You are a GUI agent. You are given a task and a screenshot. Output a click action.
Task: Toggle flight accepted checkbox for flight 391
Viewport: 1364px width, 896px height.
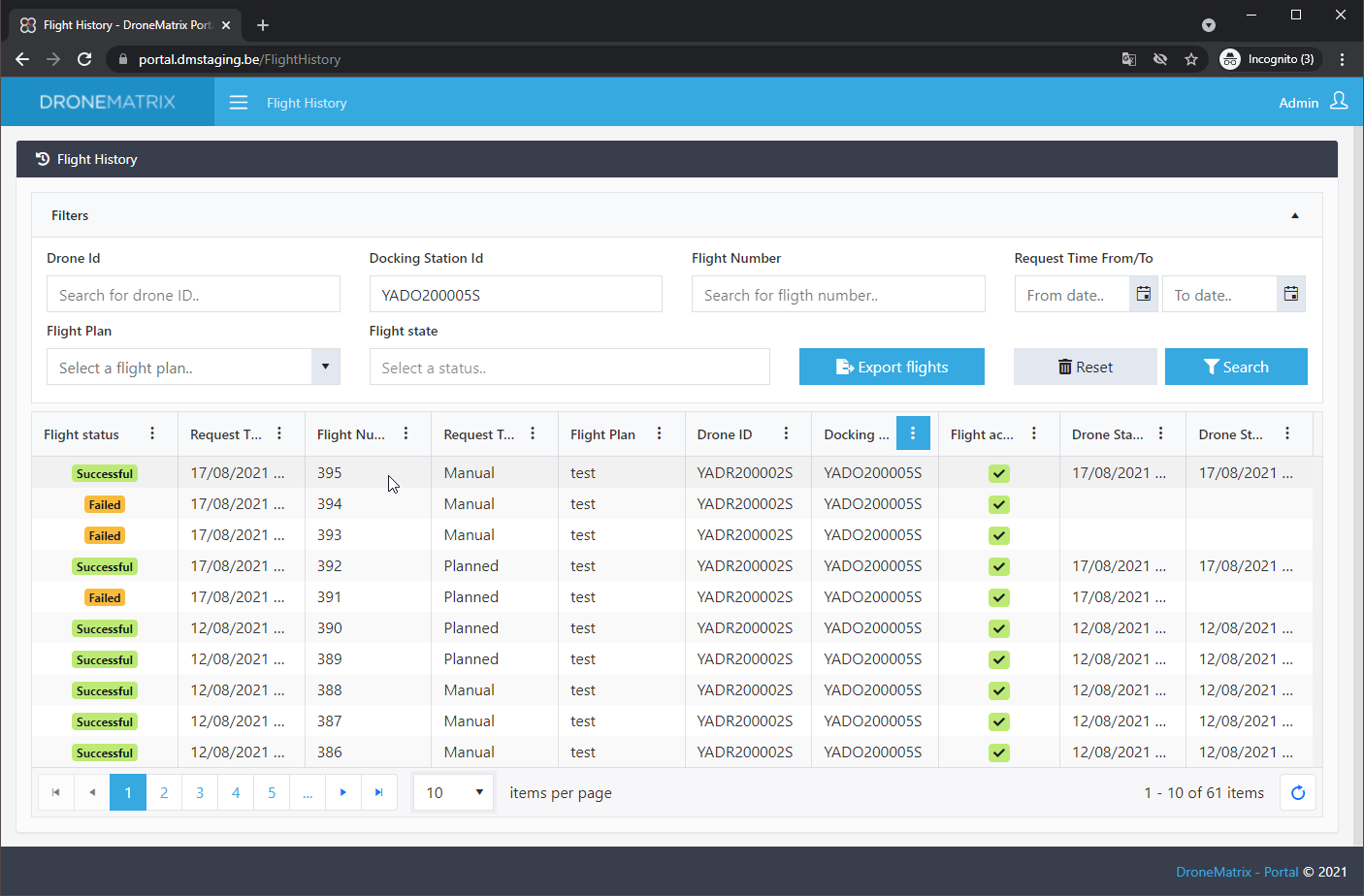click(999, 597)
